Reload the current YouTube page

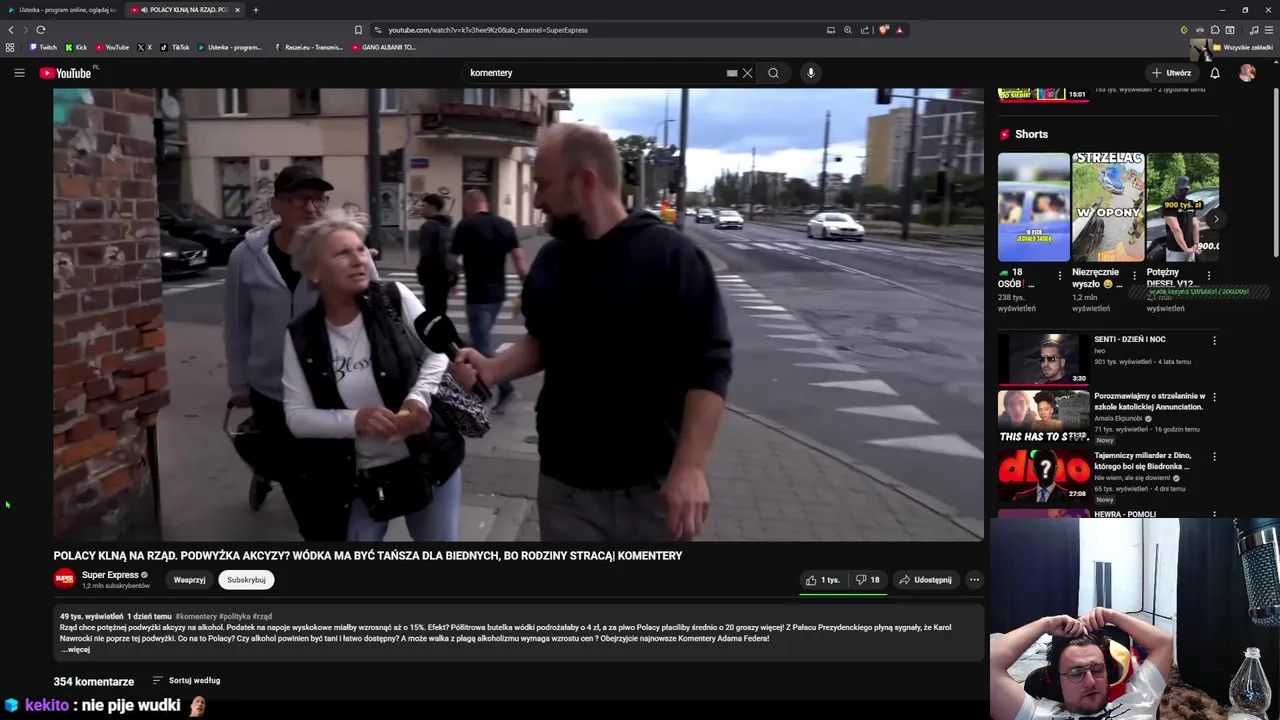pos(41,30)
